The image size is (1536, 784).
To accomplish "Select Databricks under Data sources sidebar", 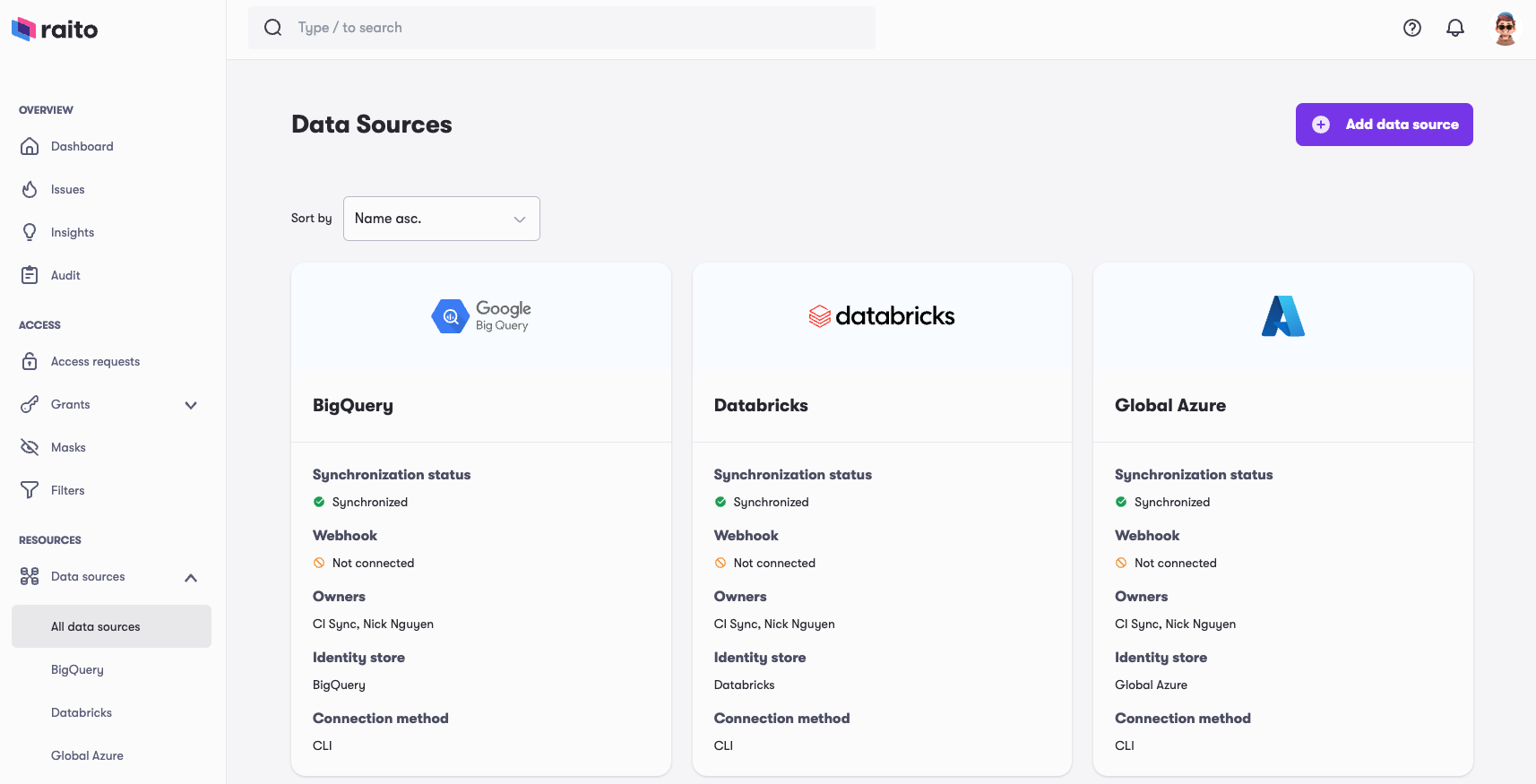I will click(x=82, y=712).
